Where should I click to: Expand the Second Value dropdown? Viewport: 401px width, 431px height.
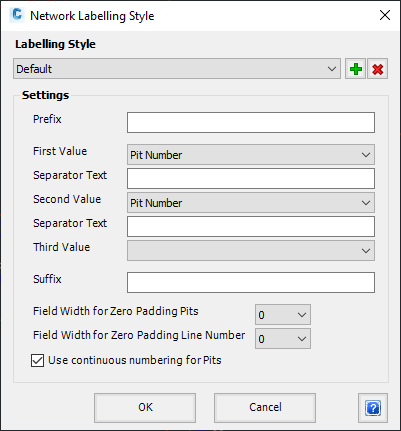tap(251, 203)
